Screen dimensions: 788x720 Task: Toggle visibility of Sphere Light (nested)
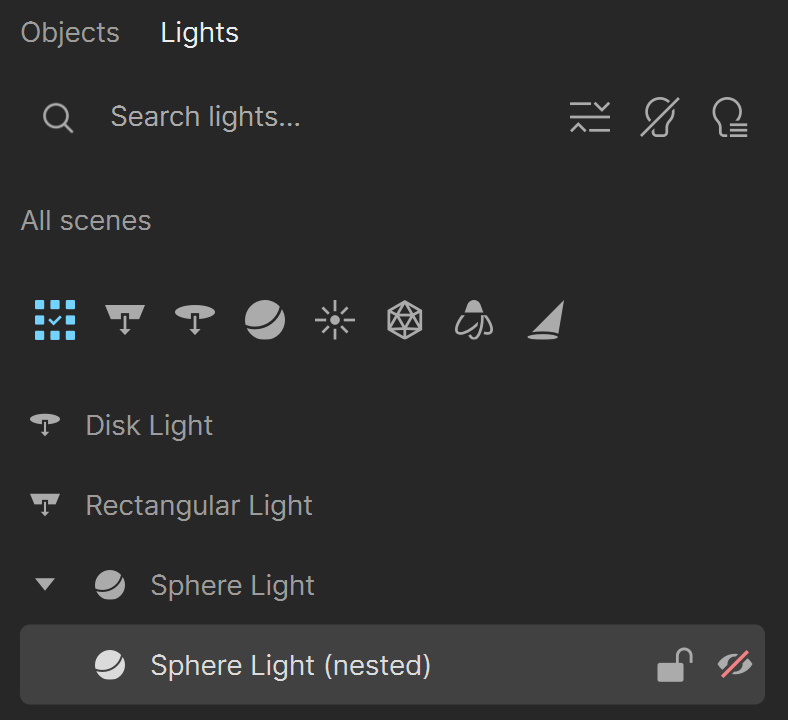735,665
